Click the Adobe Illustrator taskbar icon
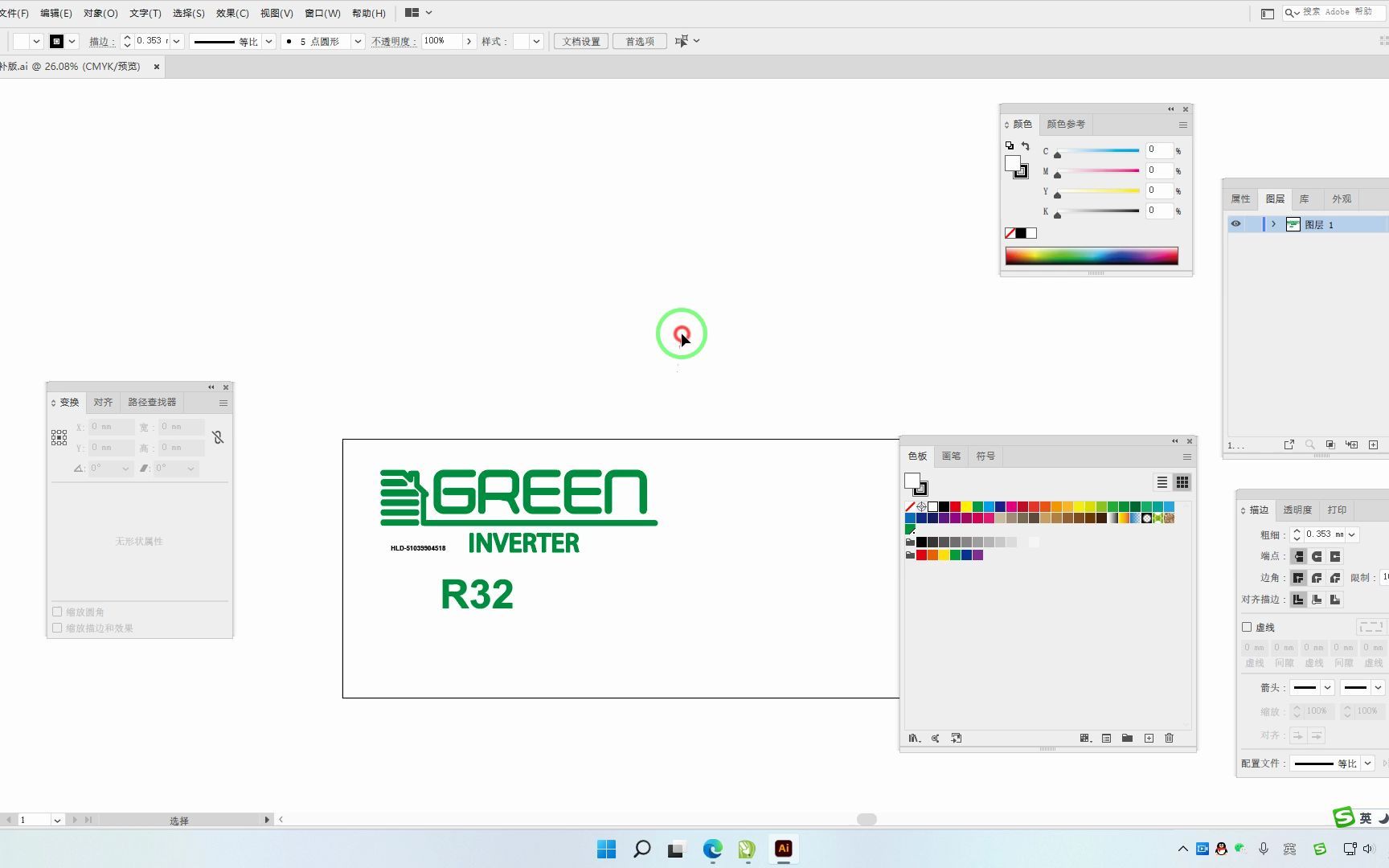Screen dimensions: 1389x868 pyautogui.click(x=784, y=849)
